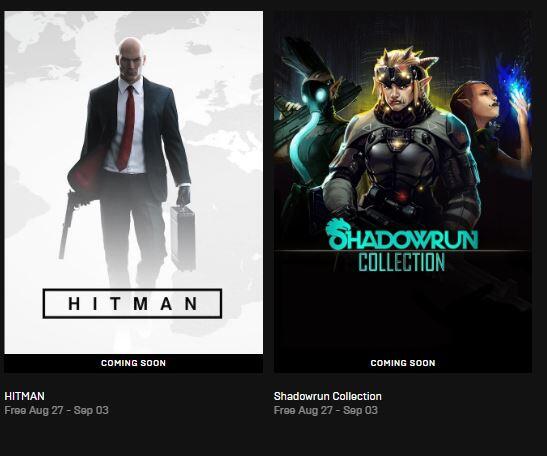This screenshot has width=547, height=456.
Task: Open the HITMAN title link
Action: click(24, 396)
